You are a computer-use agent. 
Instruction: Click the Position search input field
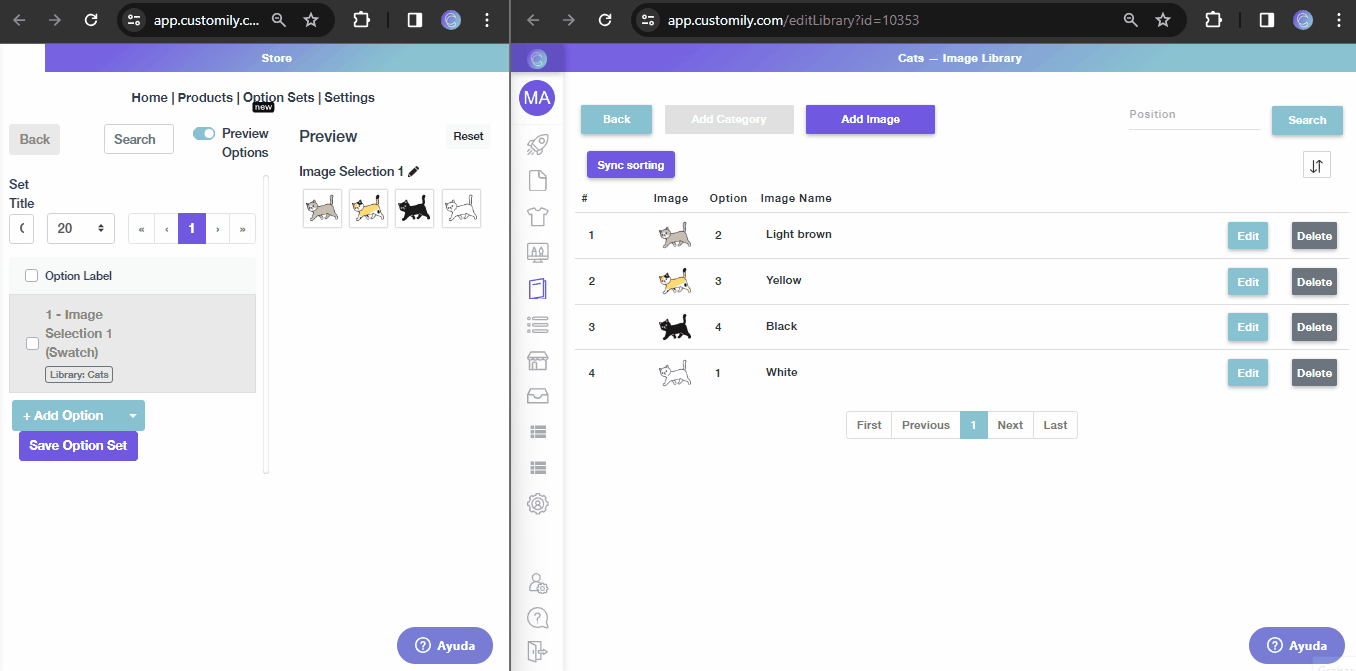[1194, 115]
